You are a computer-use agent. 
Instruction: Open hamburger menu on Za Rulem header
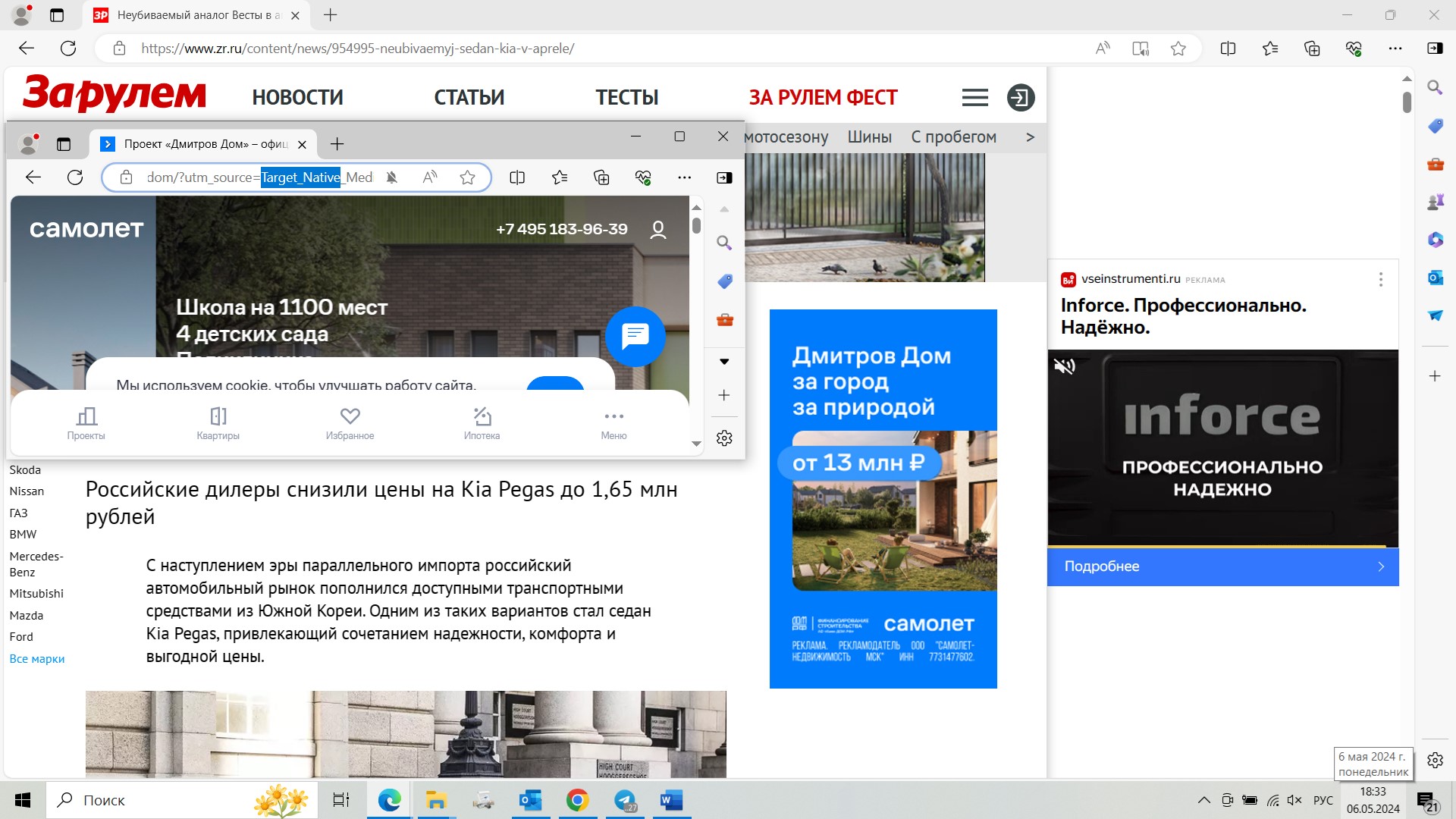coord(975,98)
